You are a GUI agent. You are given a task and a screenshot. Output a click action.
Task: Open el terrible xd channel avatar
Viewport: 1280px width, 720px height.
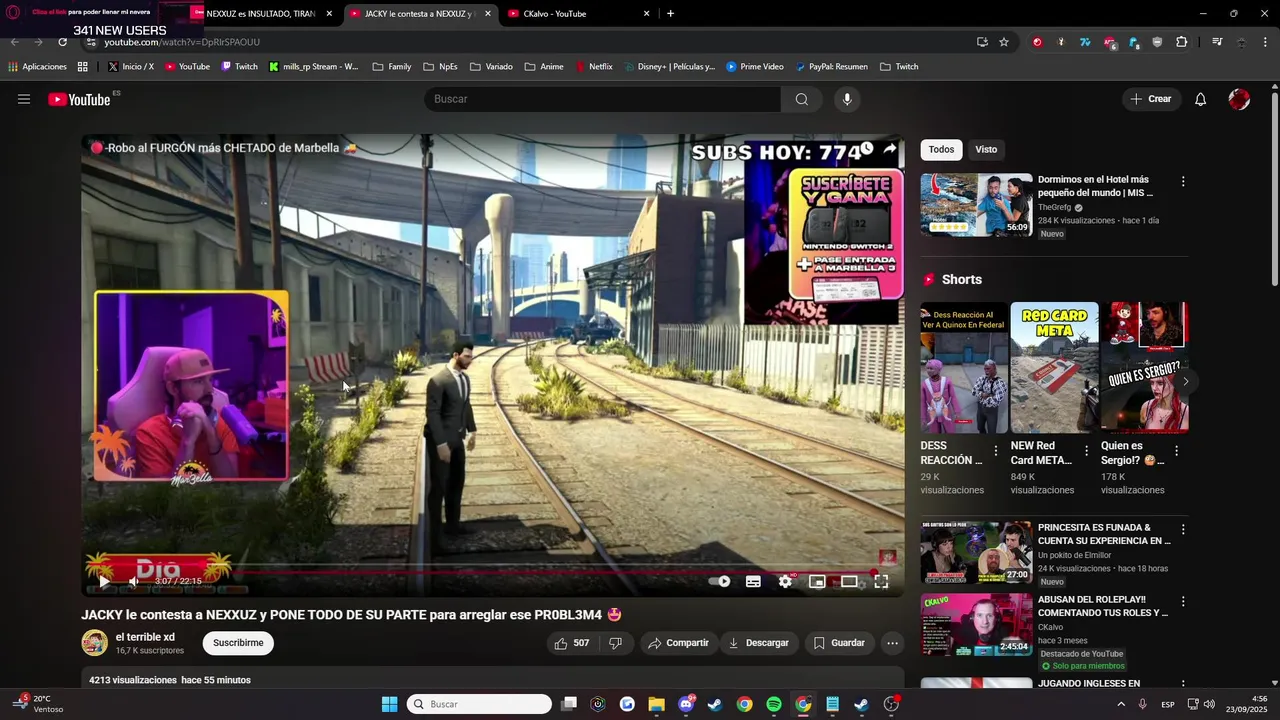coord(95,643)
